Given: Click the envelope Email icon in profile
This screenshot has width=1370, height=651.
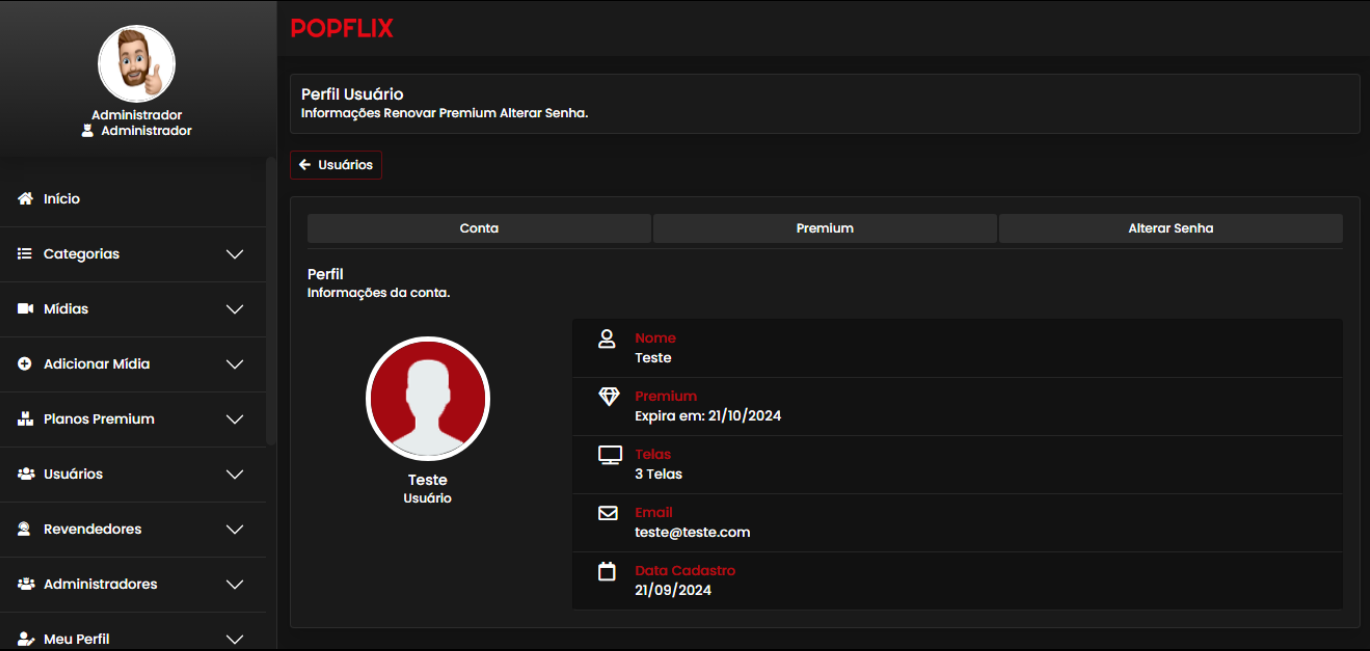Looking at the screenshot, I should pos(608,513).
